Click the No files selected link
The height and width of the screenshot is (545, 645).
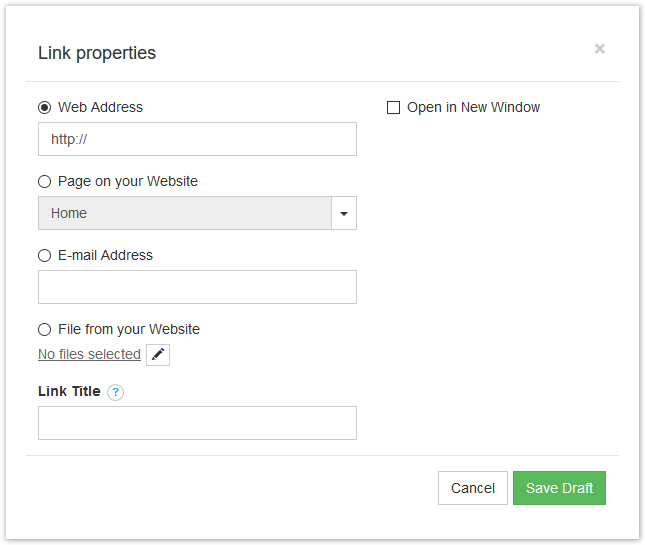(x=89, y=354)
